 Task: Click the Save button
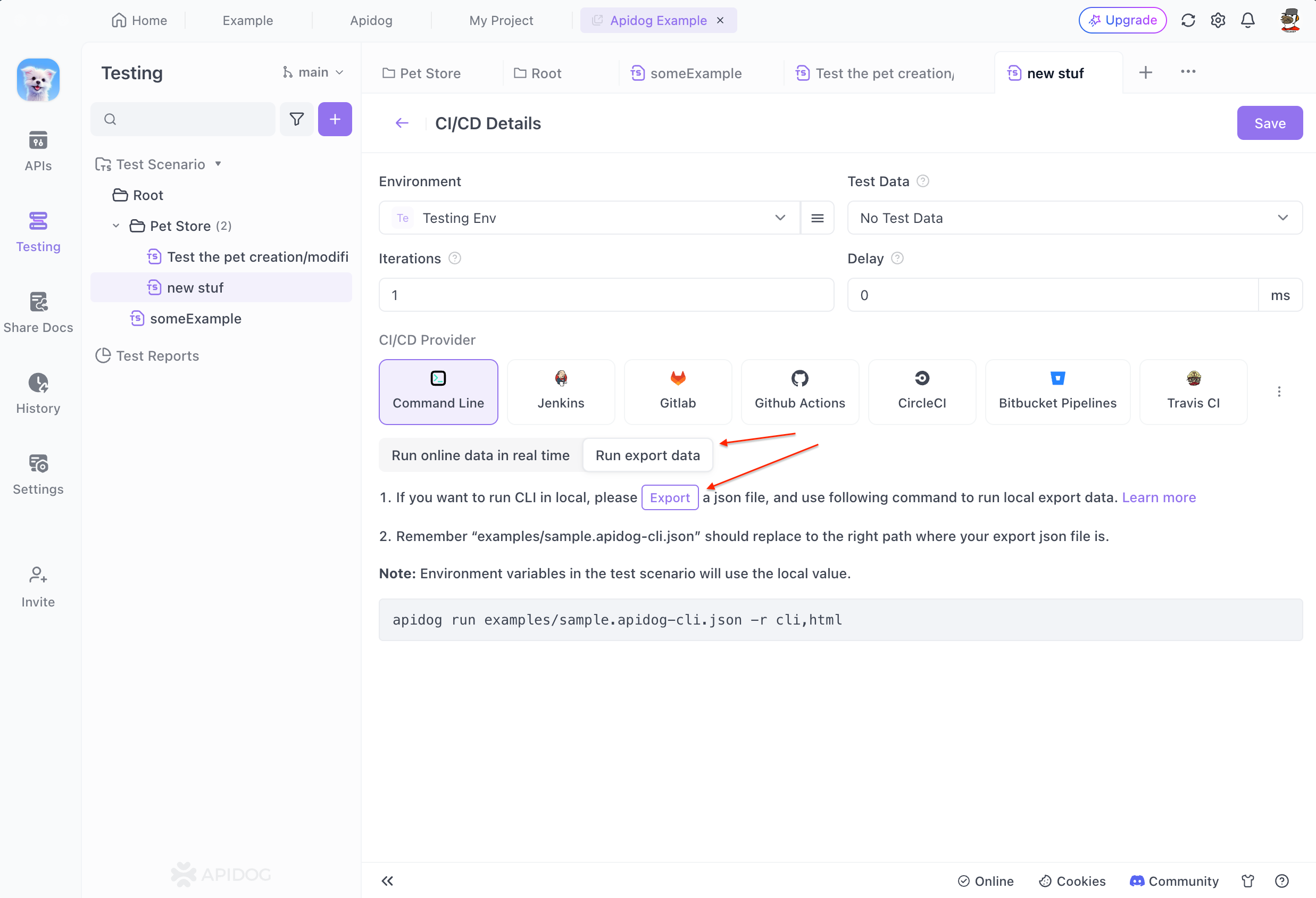1270,123
